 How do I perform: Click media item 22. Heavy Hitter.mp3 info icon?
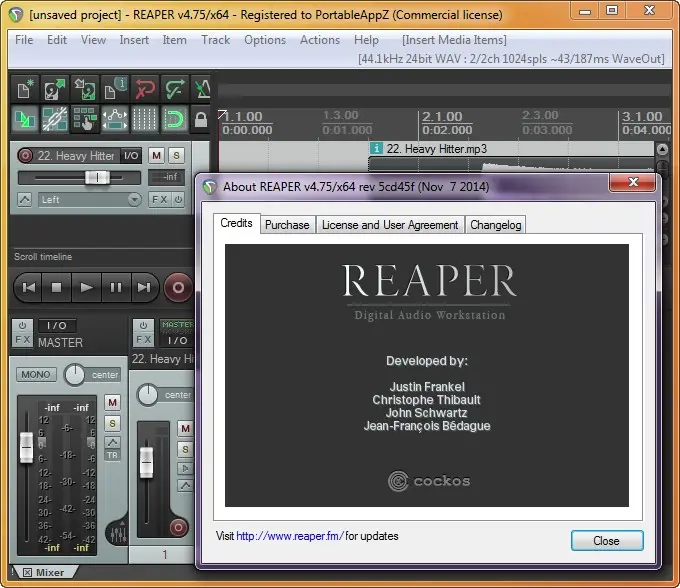coord(376,149)
